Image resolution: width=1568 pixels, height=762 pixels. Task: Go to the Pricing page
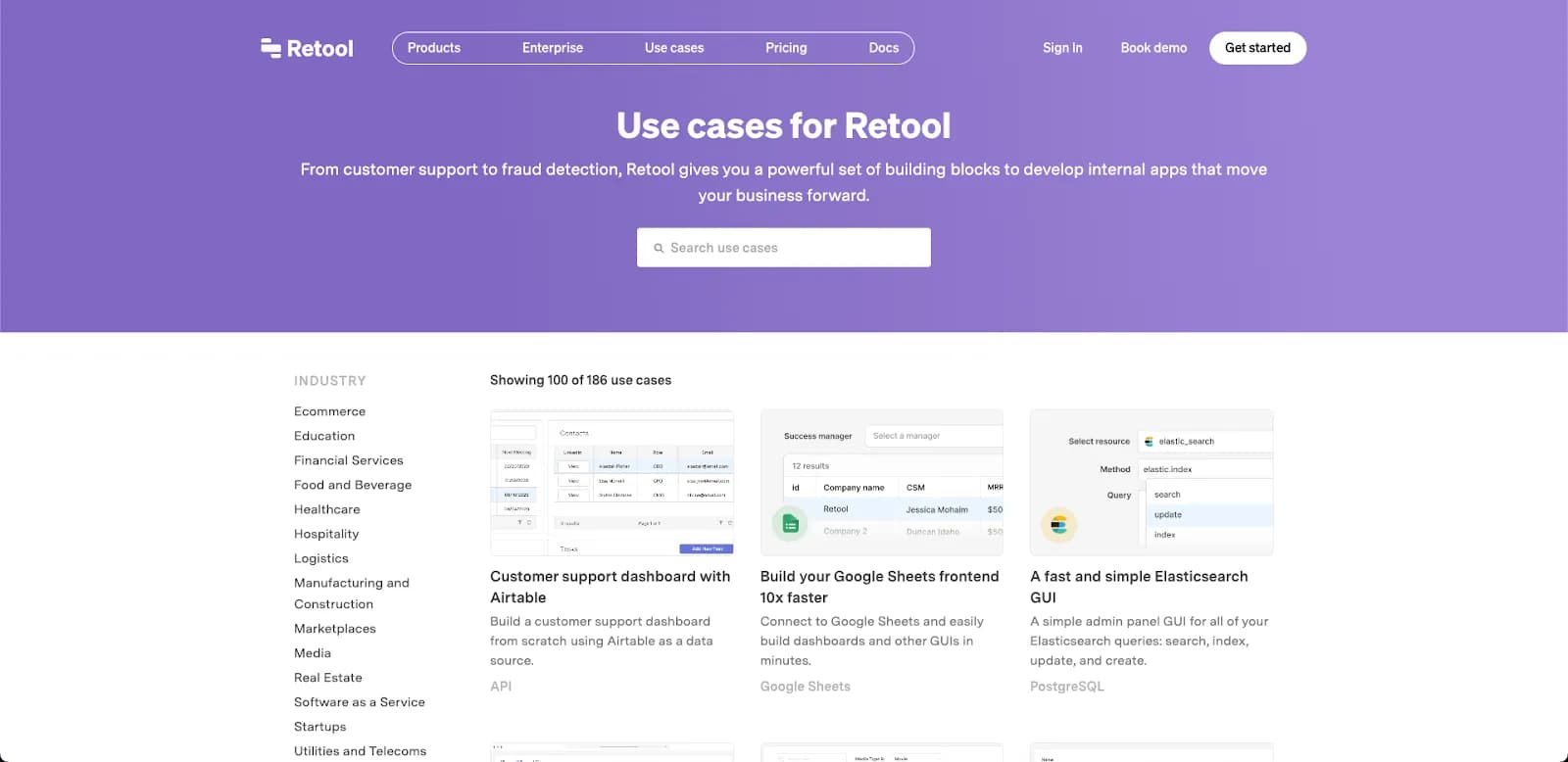point(786,48)
